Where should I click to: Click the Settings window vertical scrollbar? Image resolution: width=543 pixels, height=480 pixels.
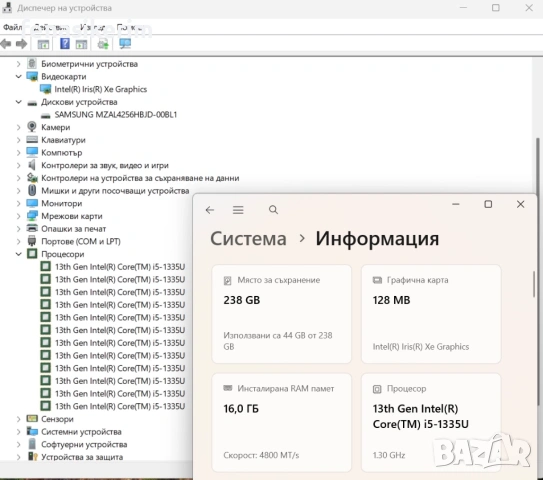[534, 284]
